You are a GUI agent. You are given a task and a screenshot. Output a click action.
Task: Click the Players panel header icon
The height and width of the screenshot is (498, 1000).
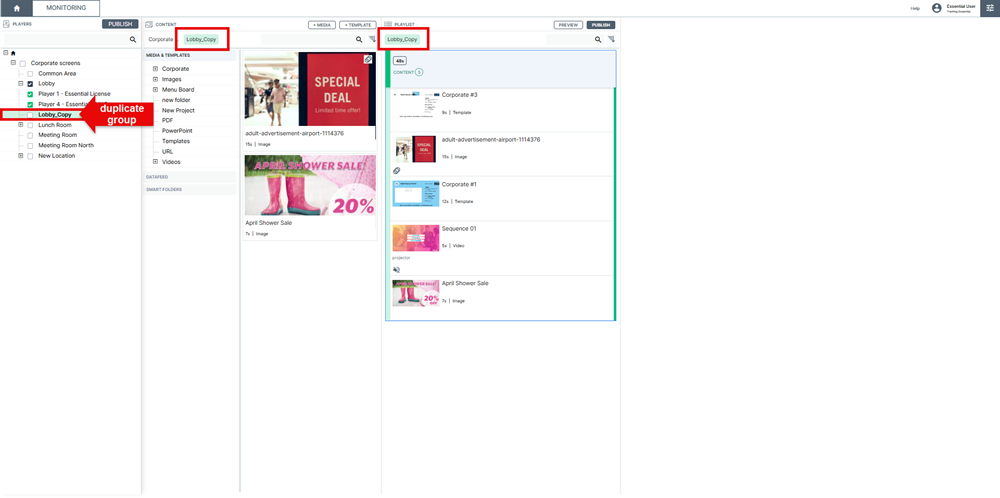tap(6, 24)
